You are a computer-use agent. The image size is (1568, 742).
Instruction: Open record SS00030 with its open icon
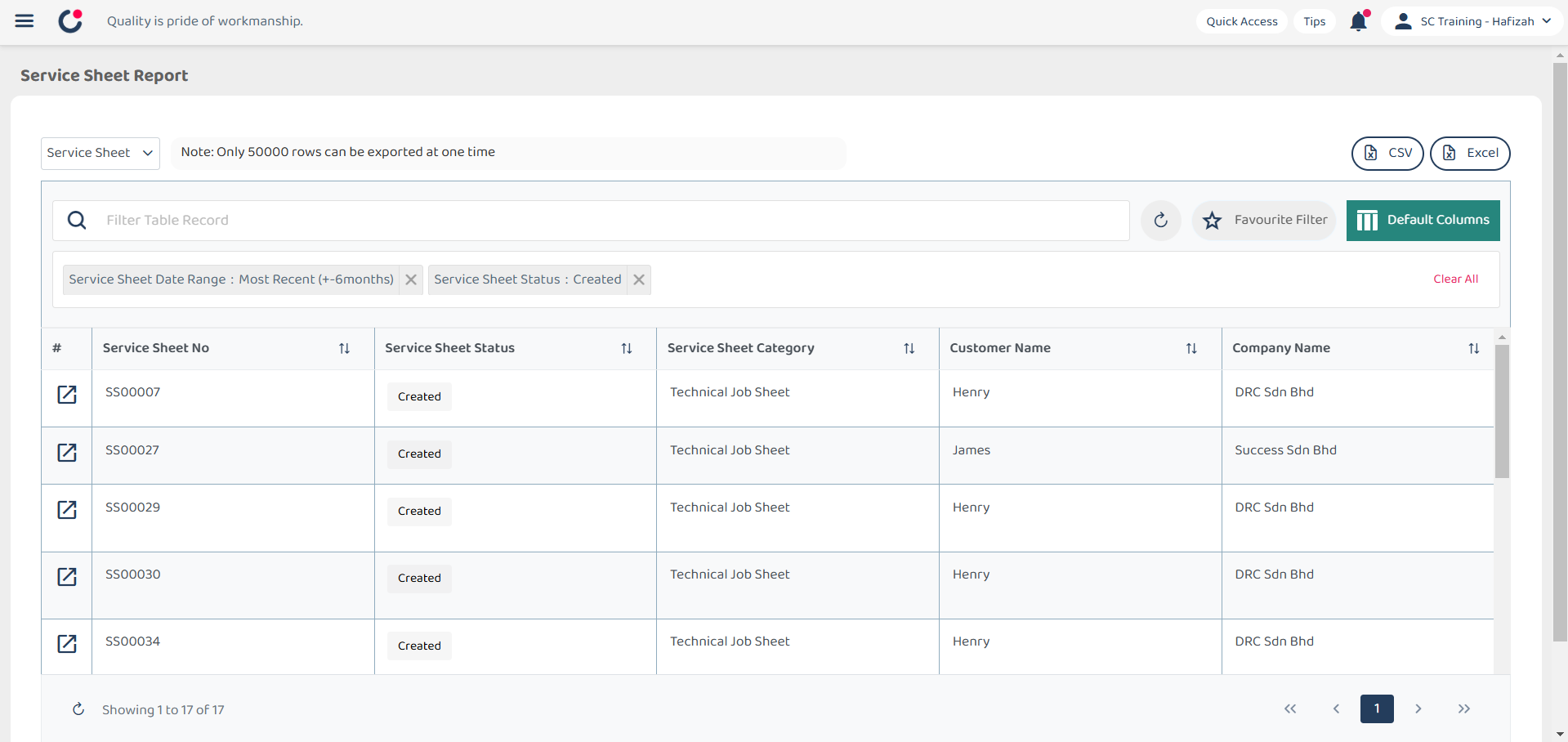(67, 577)
